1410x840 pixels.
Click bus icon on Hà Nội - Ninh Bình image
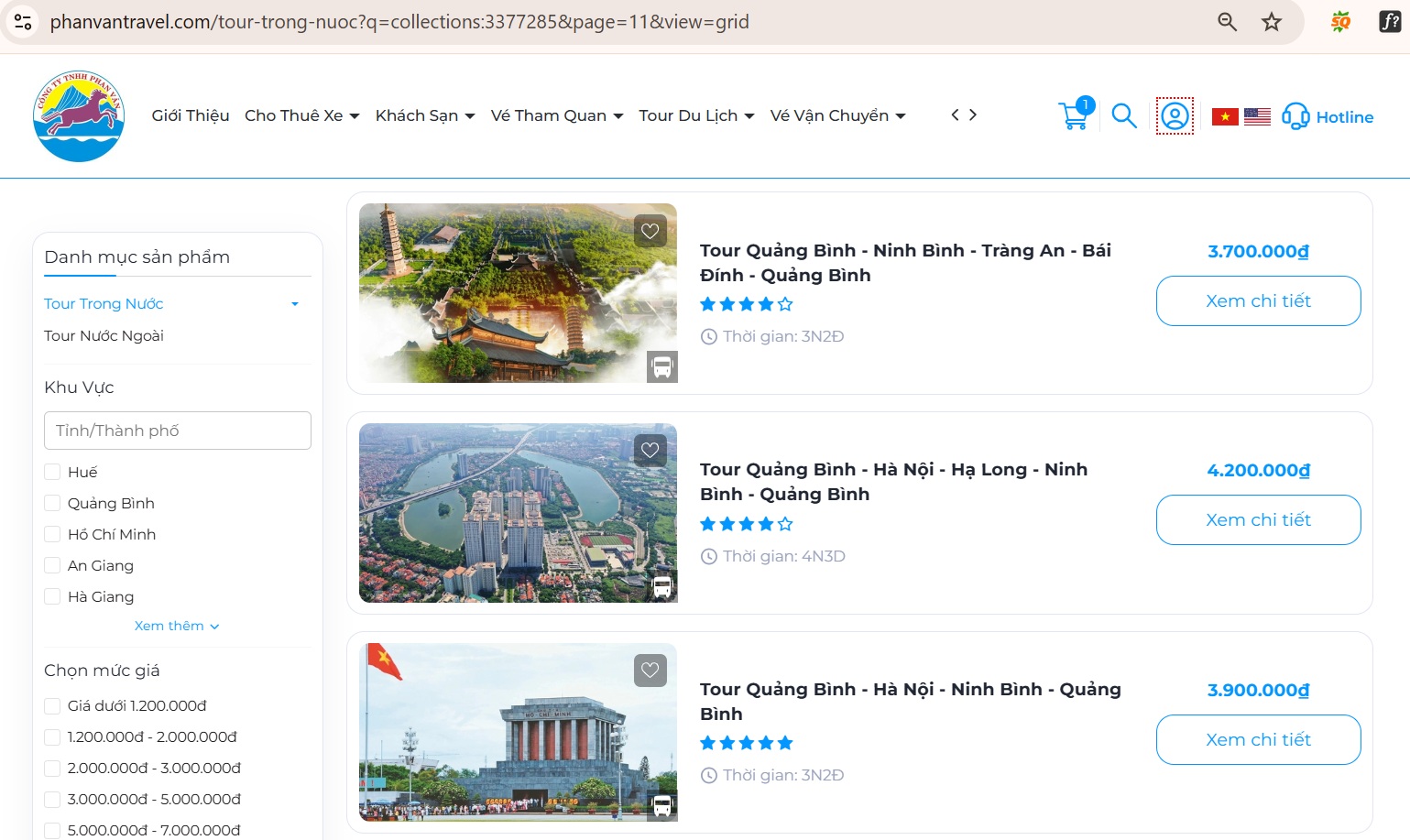pyautogui.click(x=662, y=805)
